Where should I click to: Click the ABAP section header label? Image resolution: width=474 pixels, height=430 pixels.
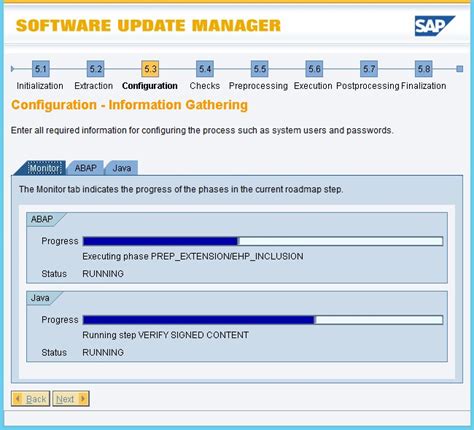pyautogui.click(x=42, y=219)
